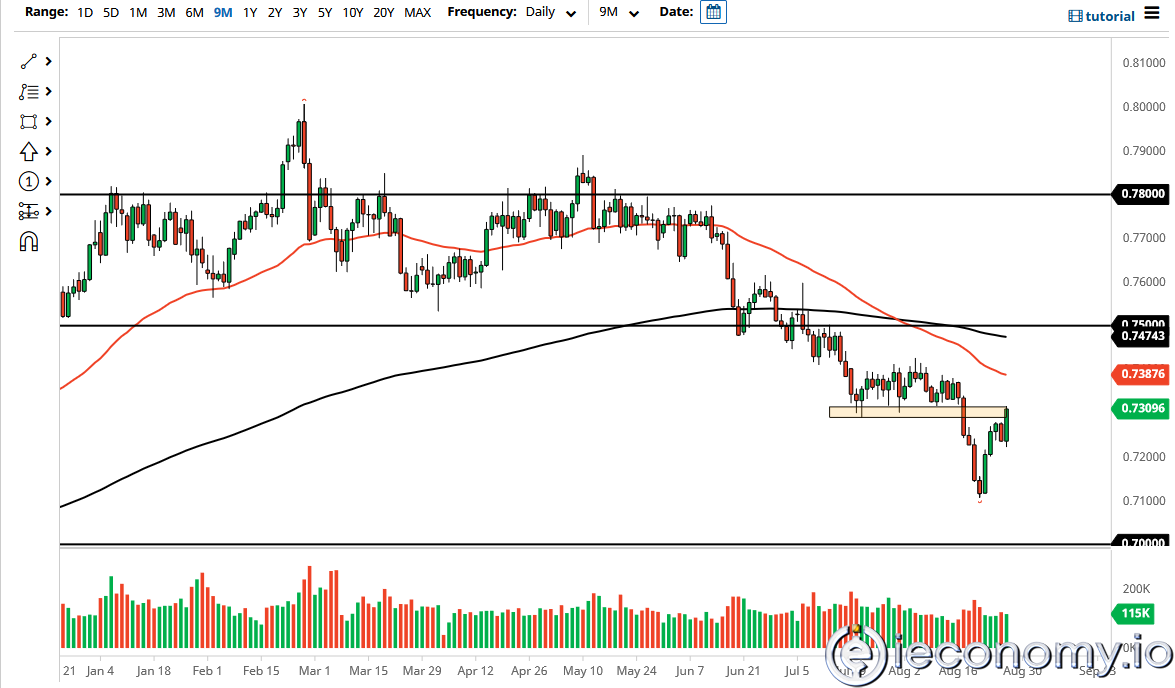This screenshot has width=1175, height=688.
Task: Select the 1D range option
Action: point(84,13)
